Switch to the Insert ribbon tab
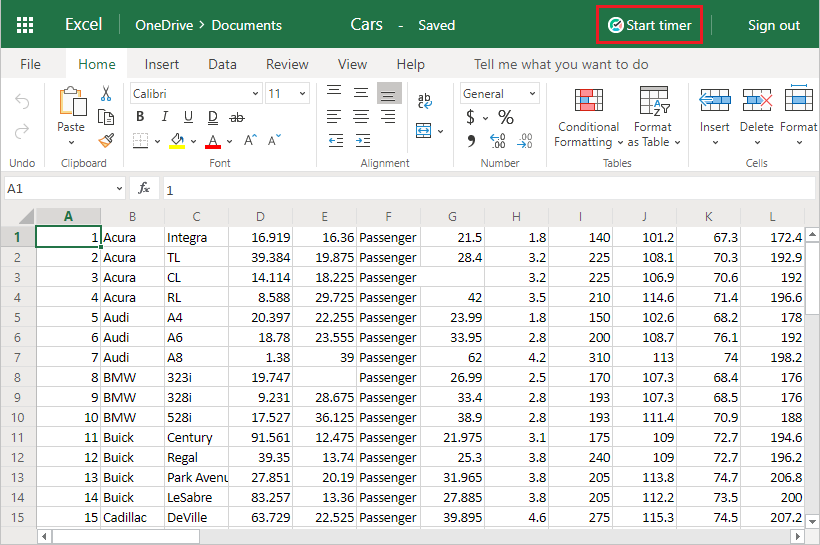This screenshot has height=545, width=820. pyautogui.click(x=162, y=64)
